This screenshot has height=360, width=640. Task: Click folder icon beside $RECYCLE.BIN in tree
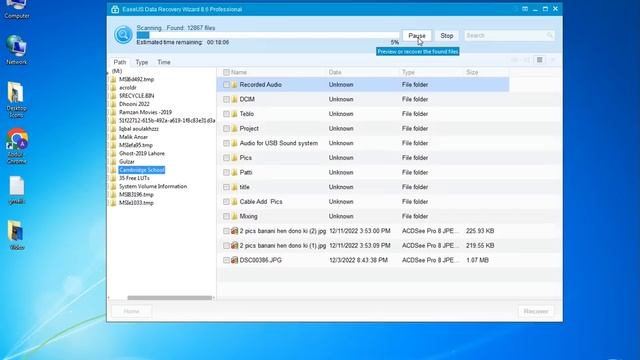click(113, 96)
